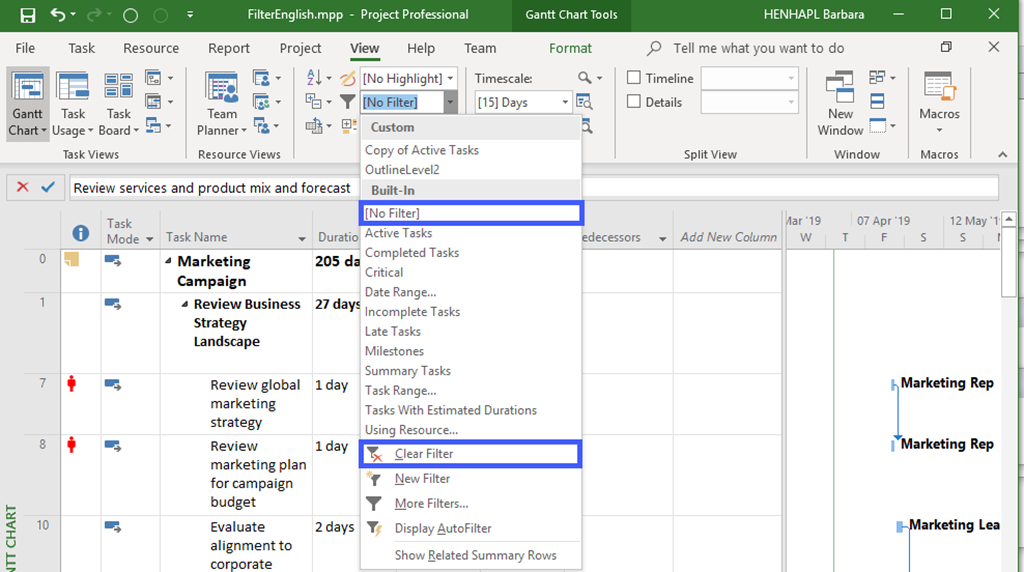Open the Task Board view
1024x572 pixels.
click(x=118, y=104)
